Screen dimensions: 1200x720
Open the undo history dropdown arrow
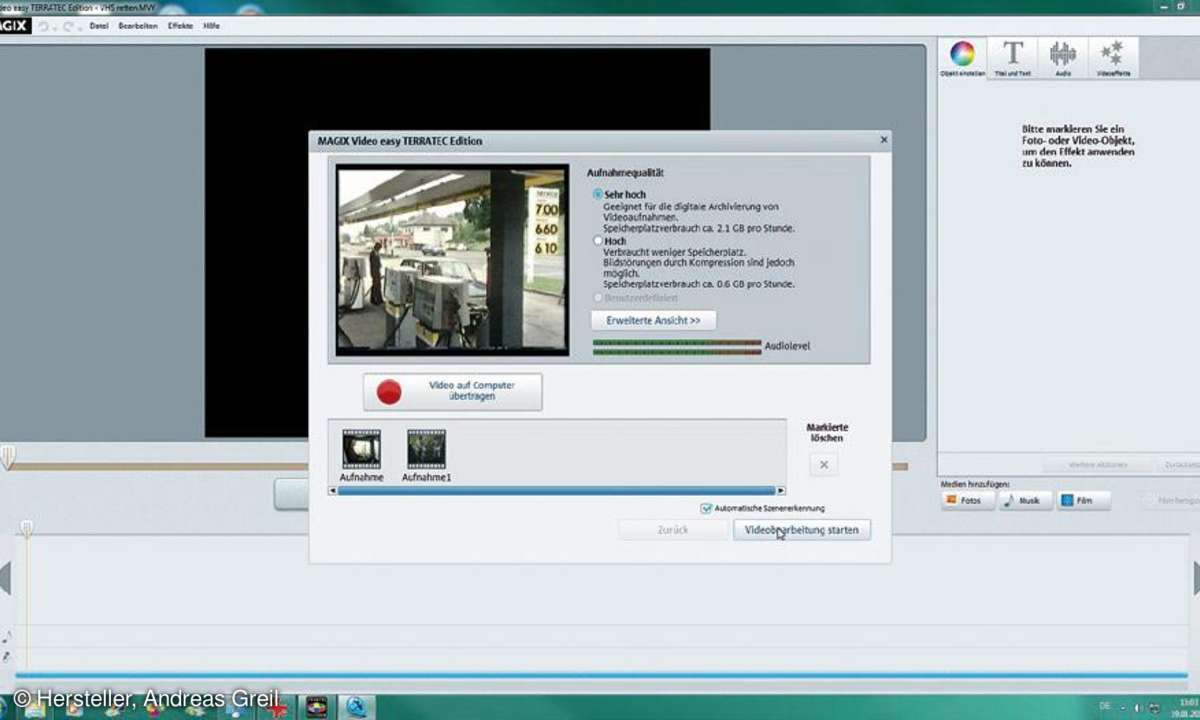pos(53,27)
